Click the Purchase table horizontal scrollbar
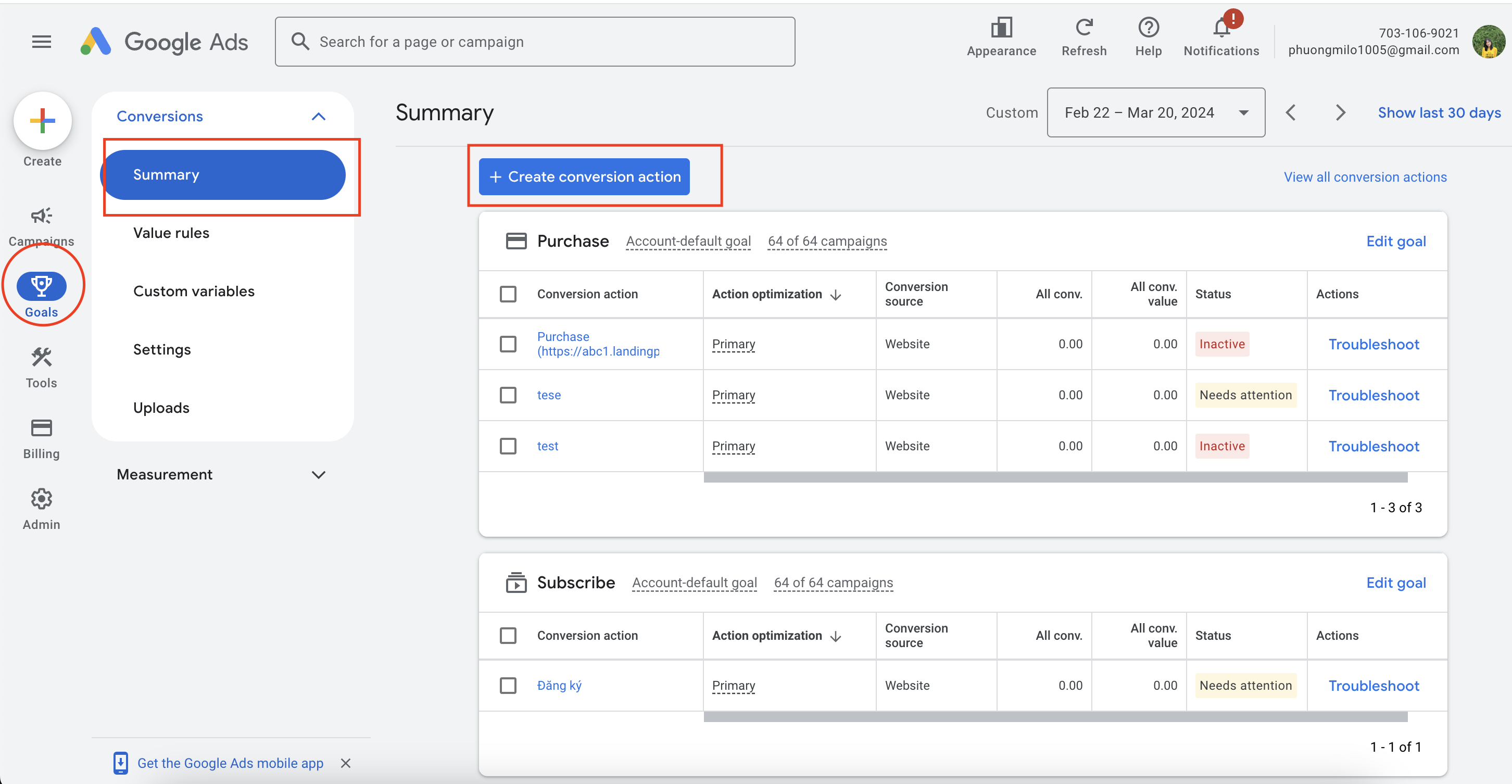 1055,478
